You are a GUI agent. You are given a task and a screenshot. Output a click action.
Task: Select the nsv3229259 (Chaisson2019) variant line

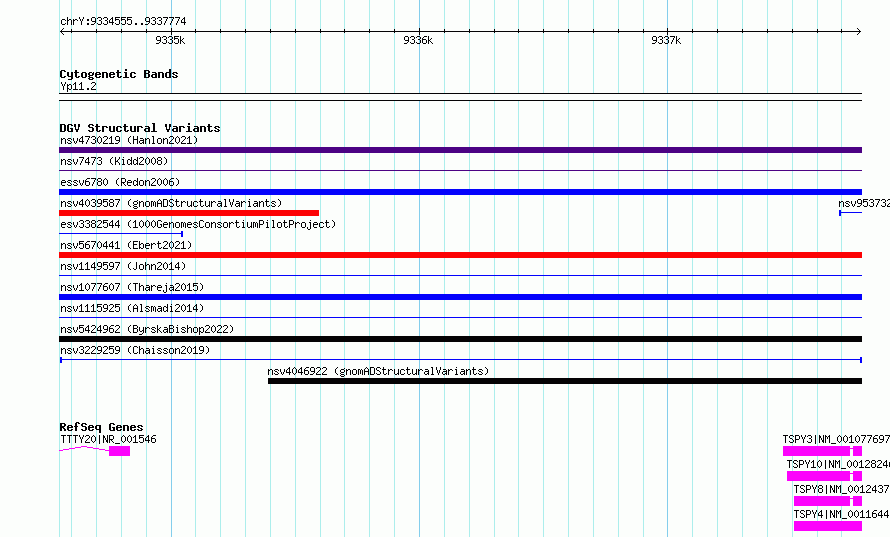pos(460,360)
